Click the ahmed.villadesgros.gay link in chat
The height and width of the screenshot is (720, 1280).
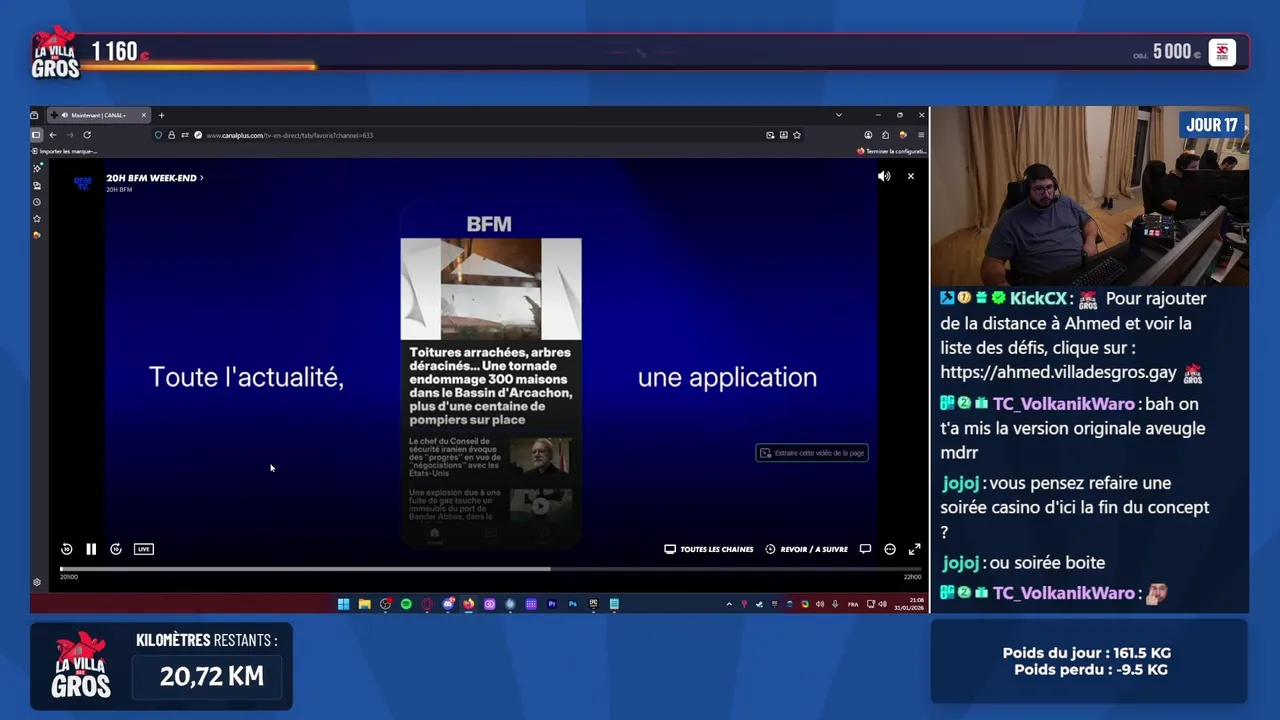tap(1058, 372)
